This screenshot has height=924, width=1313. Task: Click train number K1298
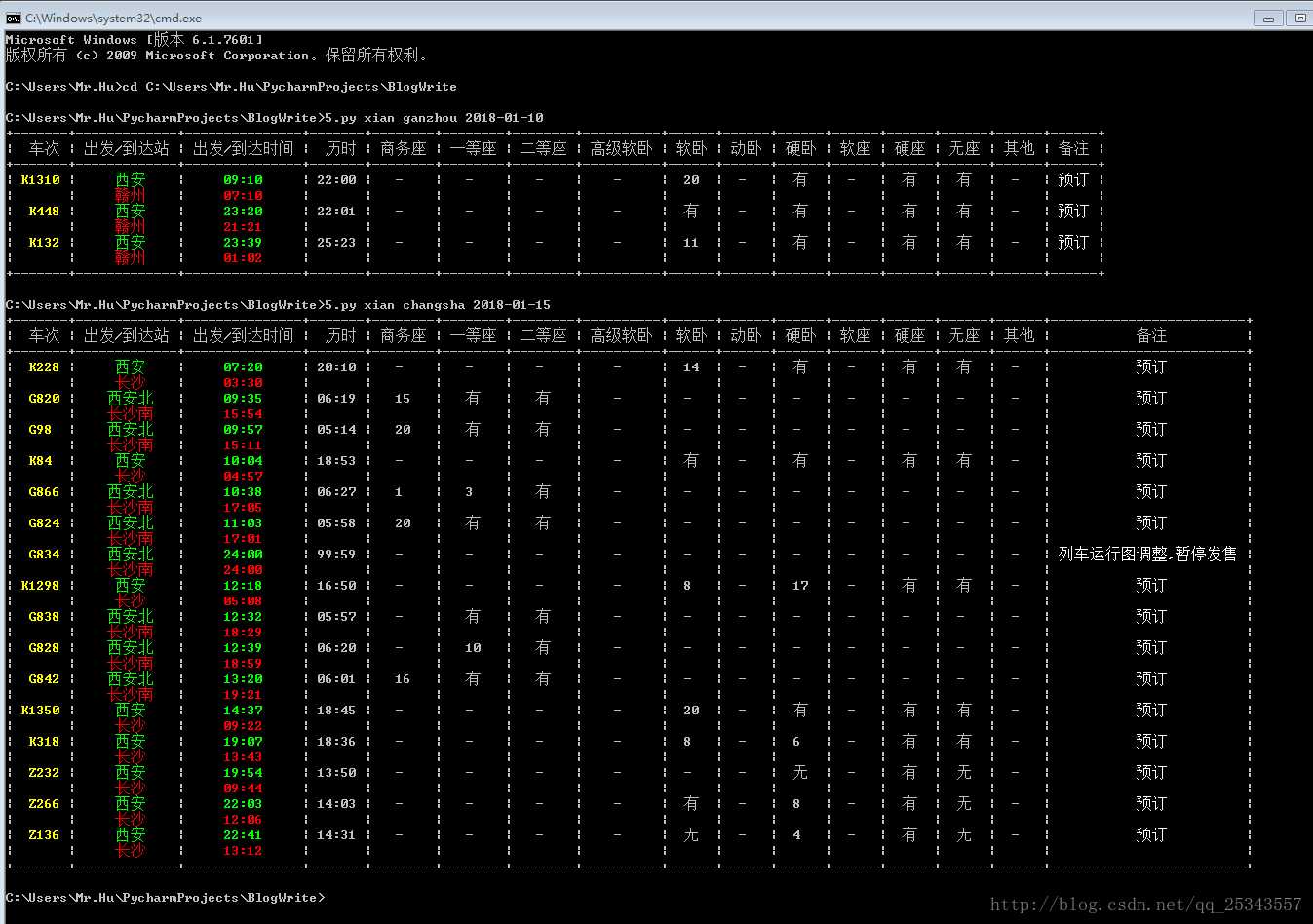[x=41, y=586]
